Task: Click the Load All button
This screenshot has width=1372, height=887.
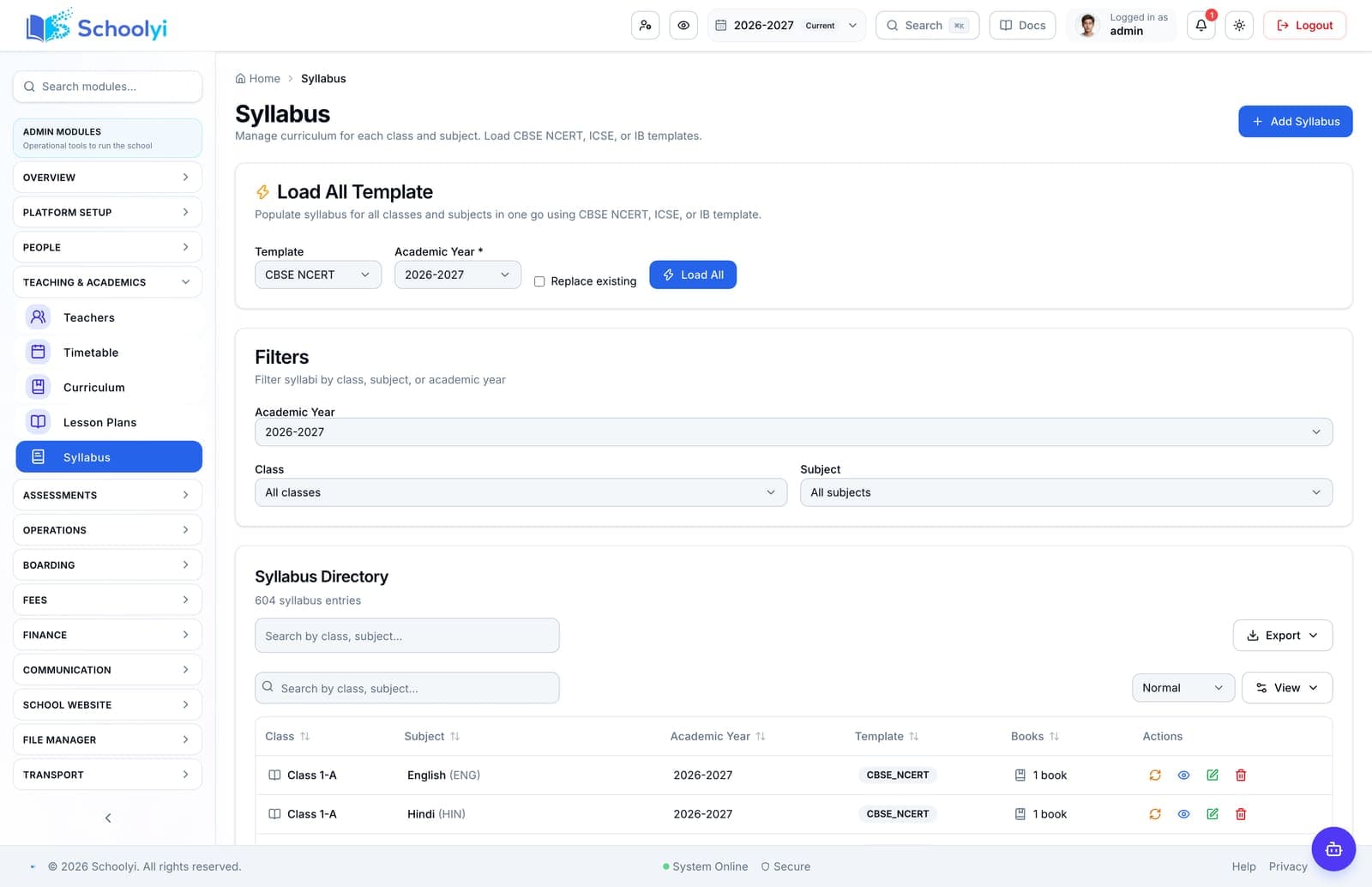Action: (x=693, y=275)
